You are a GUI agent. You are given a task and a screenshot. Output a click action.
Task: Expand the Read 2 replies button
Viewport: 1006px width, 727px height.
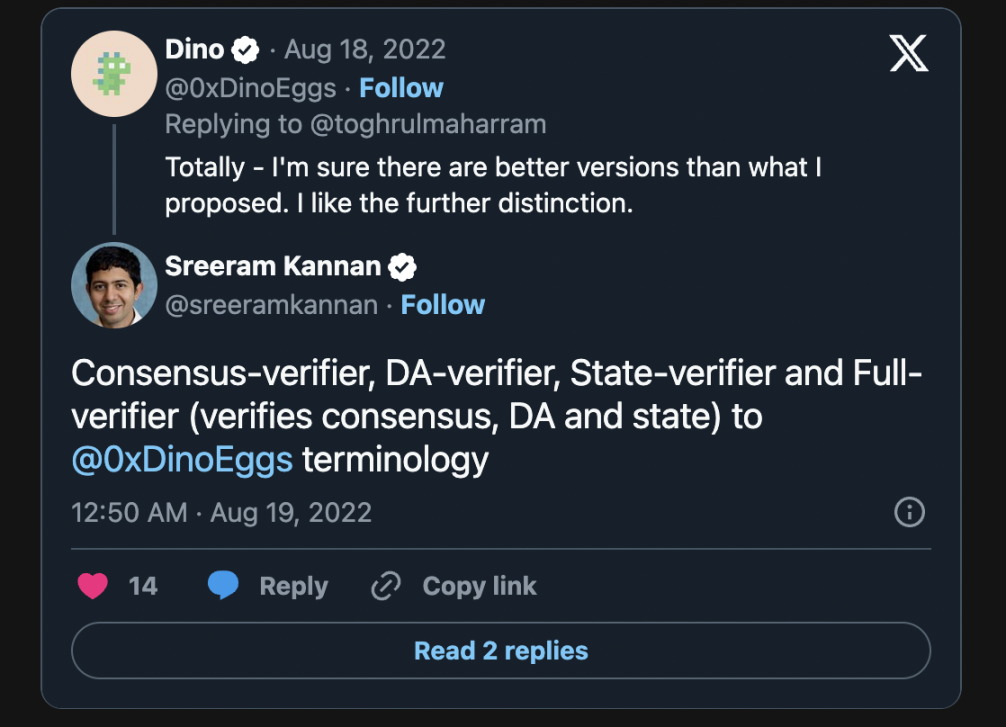pyautogui.click(x=501, y=651)
